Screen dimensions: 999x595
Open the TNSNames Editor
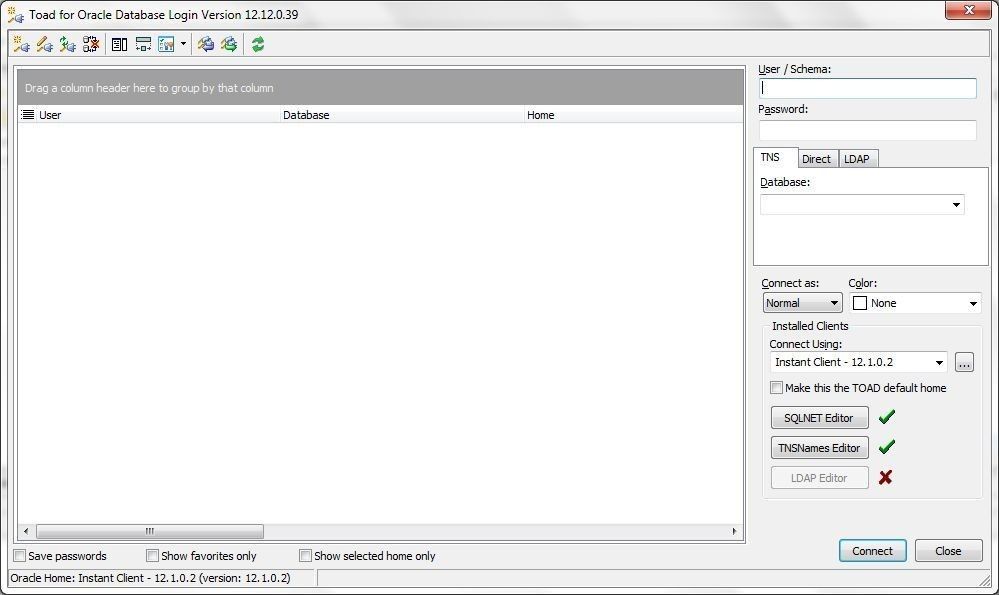coord(819,448)
